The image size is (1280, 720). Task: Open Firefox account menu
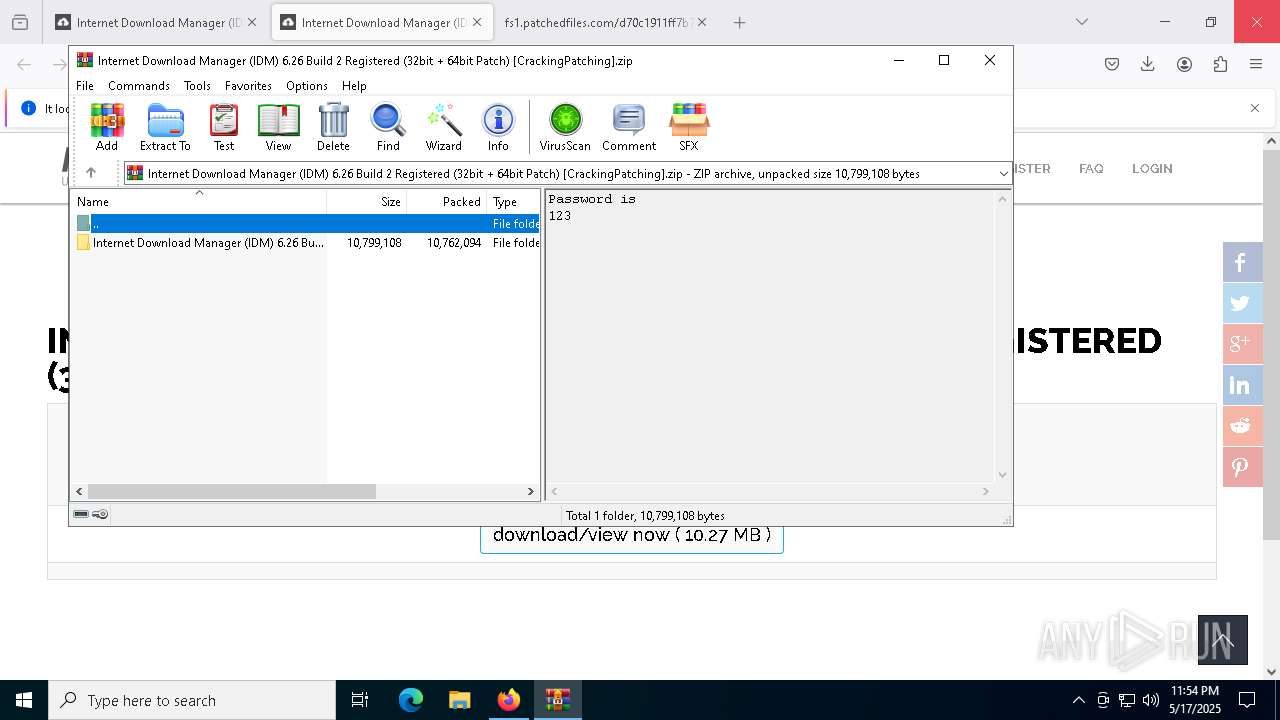(x=1184, y=64)
